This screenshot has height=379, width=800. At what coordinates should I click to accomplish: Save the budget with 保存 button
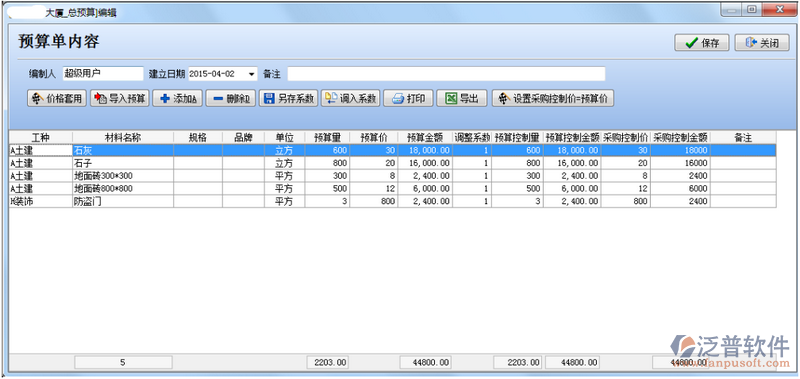pyautogui.click(x=702, y=43)
